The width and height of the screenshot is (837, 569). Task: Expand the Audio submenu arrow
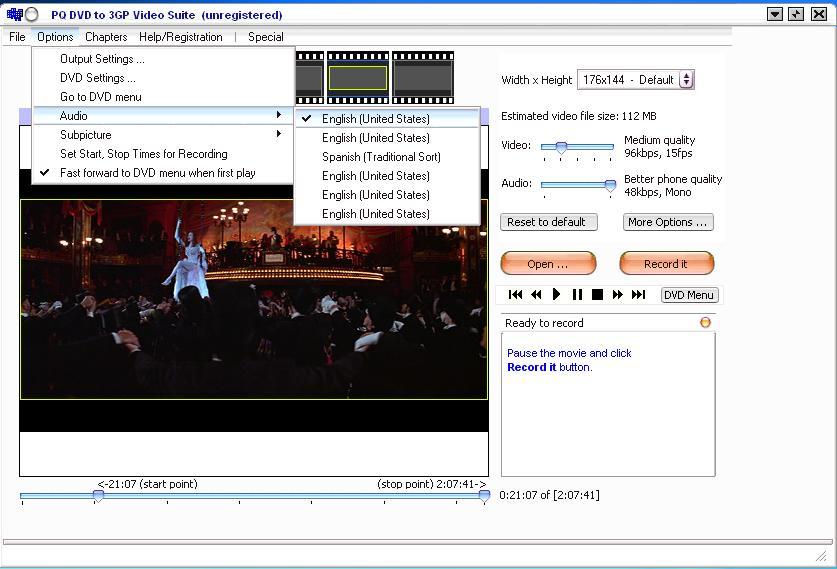pyautogui.click(x=279, y=115)
